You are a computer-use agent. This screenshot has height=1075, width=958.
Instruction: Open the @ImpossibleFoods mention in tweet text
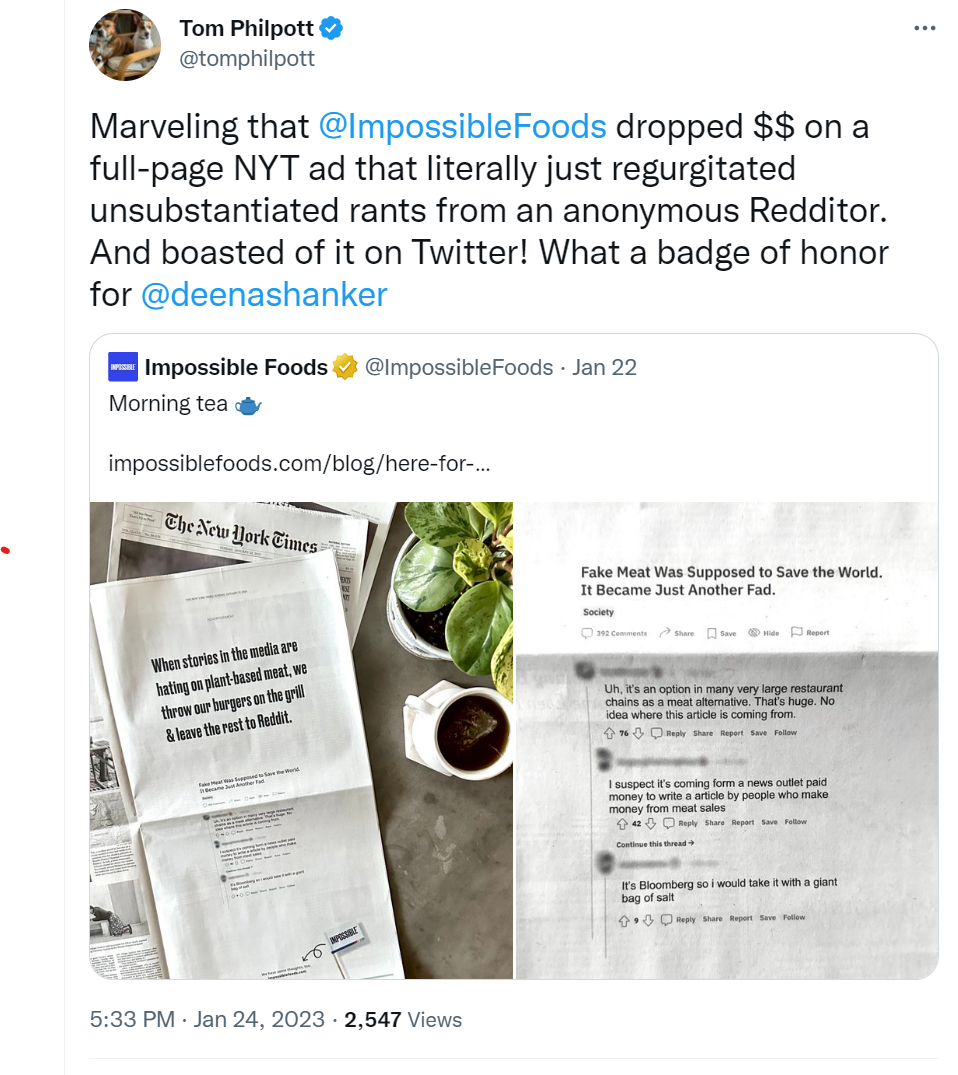[462, 127]
